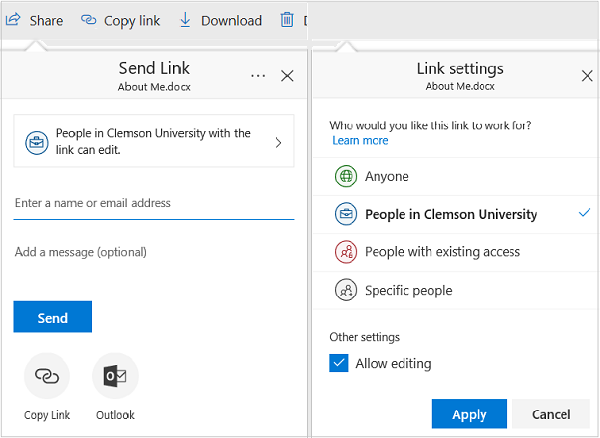Select the Anyone link option
600x438 pixels.
point(455,176)
